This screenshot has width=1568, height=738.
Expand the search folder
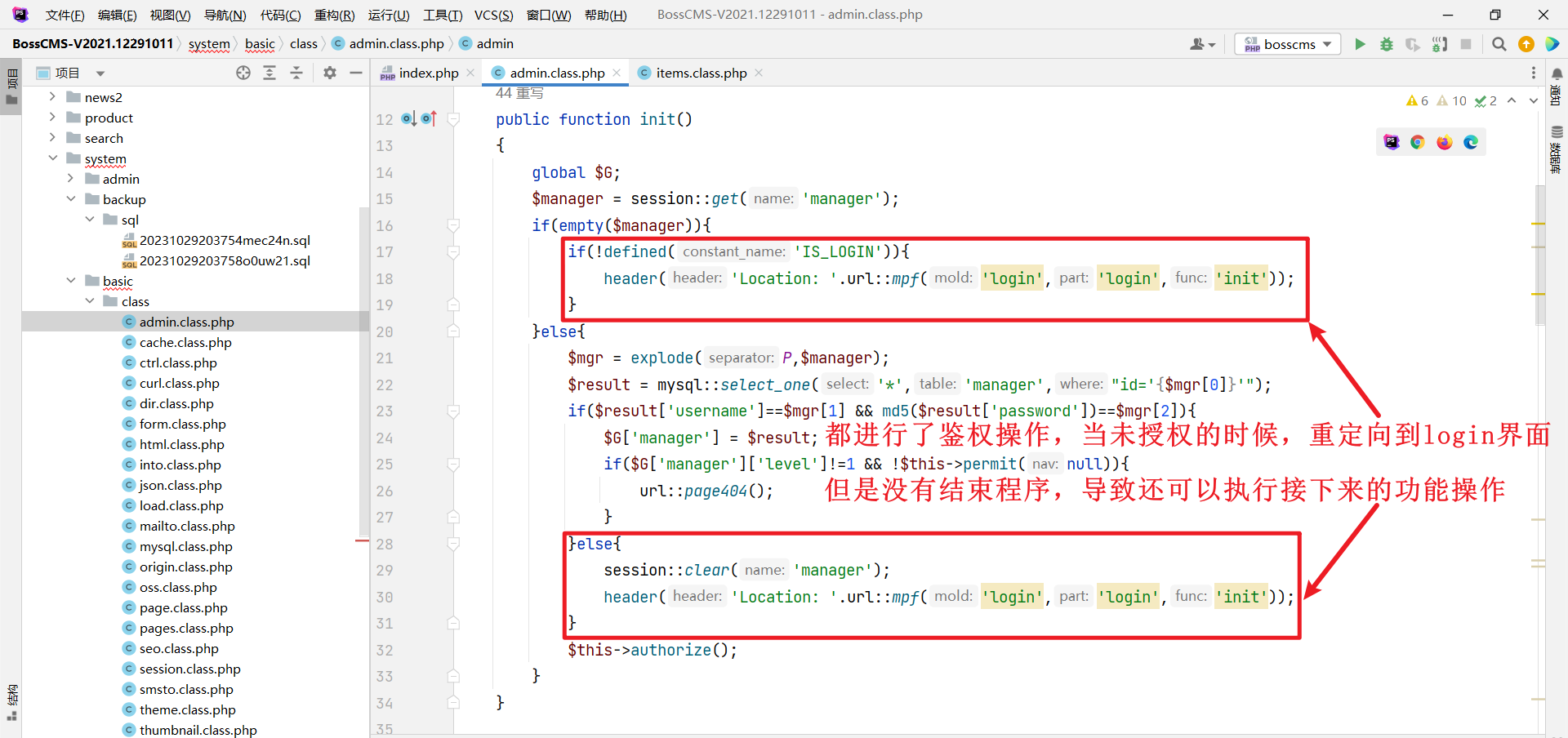coord(52,138)
